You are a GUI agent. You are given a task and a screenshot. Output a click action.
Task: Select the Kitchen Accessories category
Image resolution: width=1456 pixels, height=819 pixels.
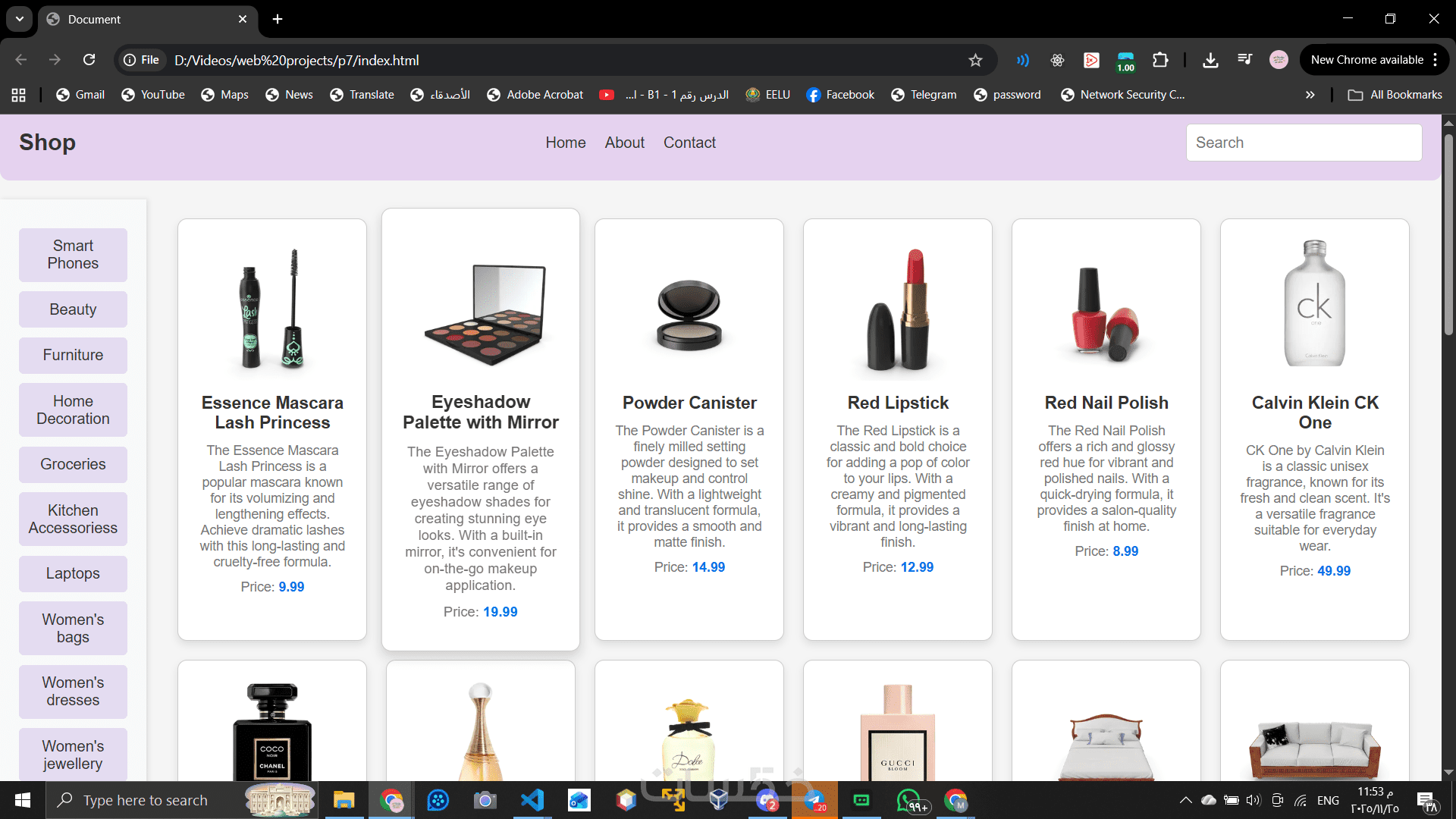(73, 519)
